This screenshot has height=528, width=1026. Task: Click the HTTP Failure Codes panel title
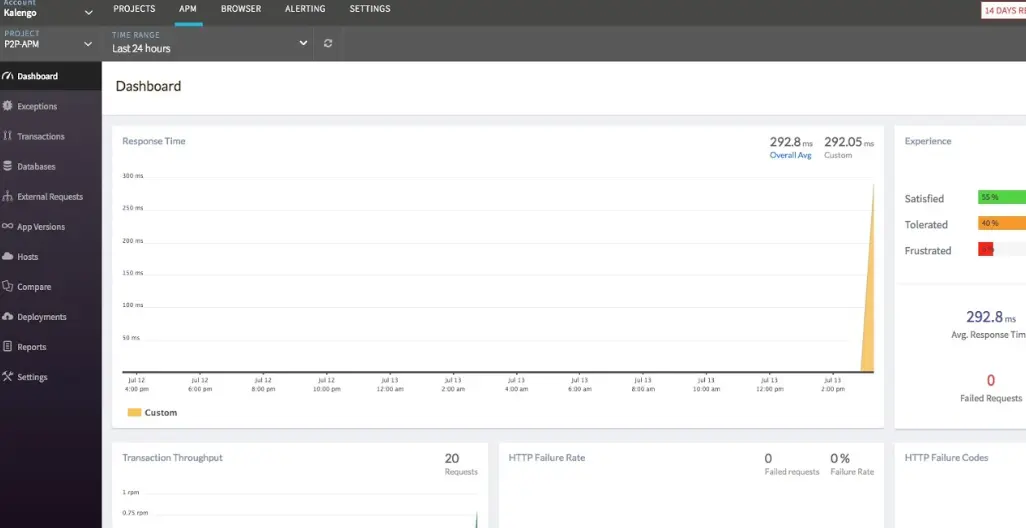pos(946,458)
